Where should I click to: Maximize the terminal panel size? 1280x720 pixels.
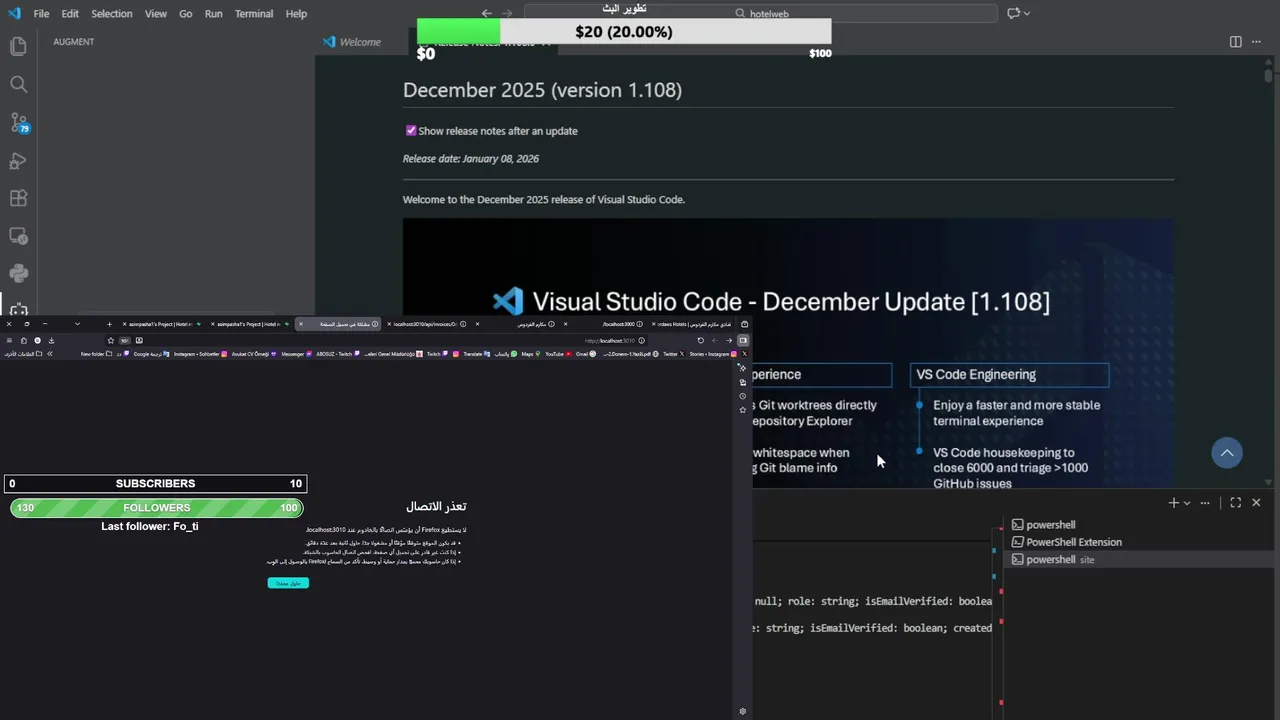click(x=1236, y=503)
